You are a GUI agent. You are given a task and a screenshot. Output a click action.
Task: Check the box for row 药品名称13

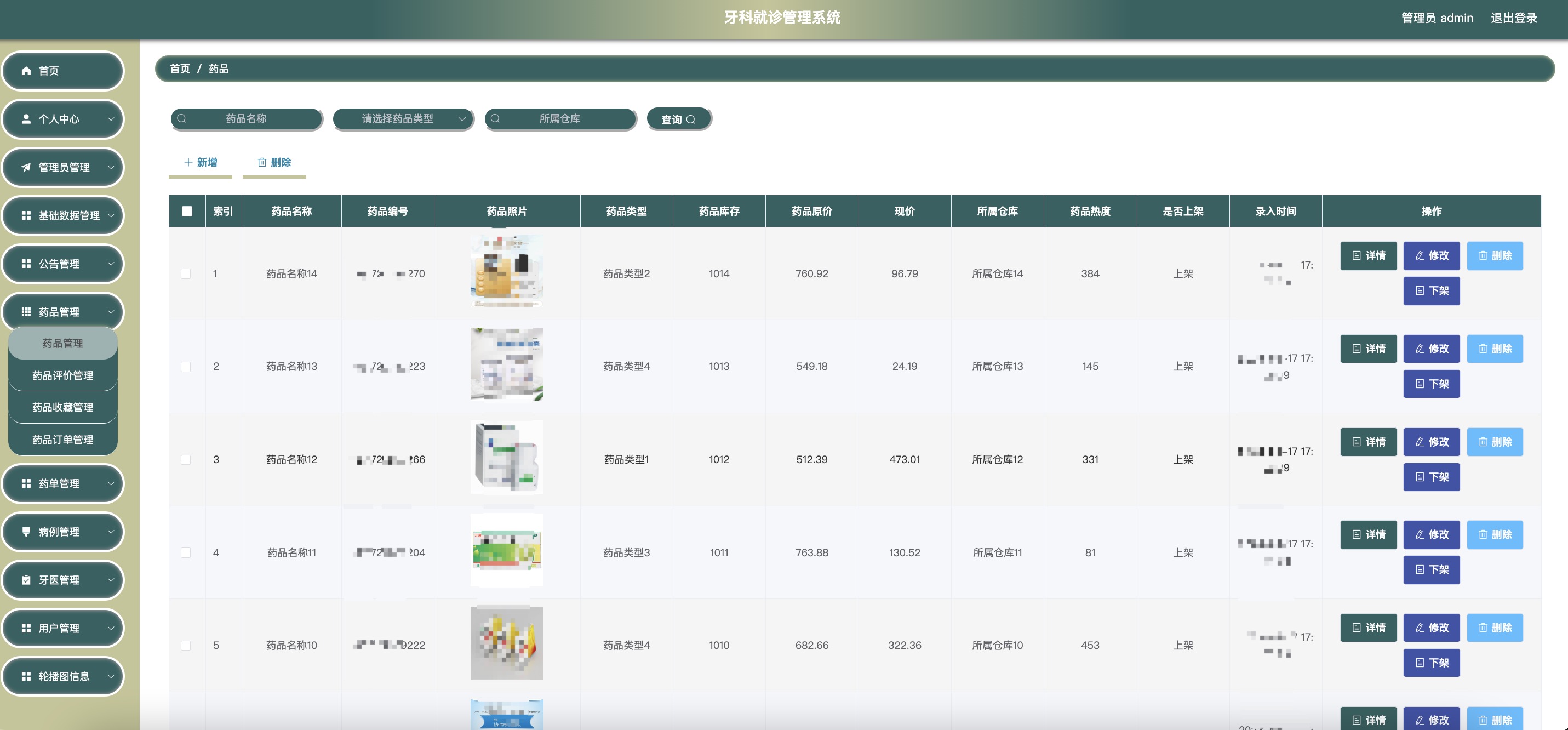(186, 367)
